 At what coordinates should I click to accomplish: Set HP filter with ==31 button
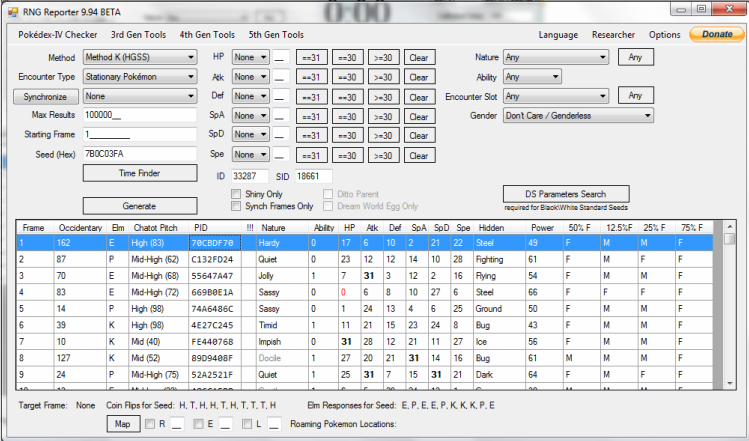click(x=311, y=57)
